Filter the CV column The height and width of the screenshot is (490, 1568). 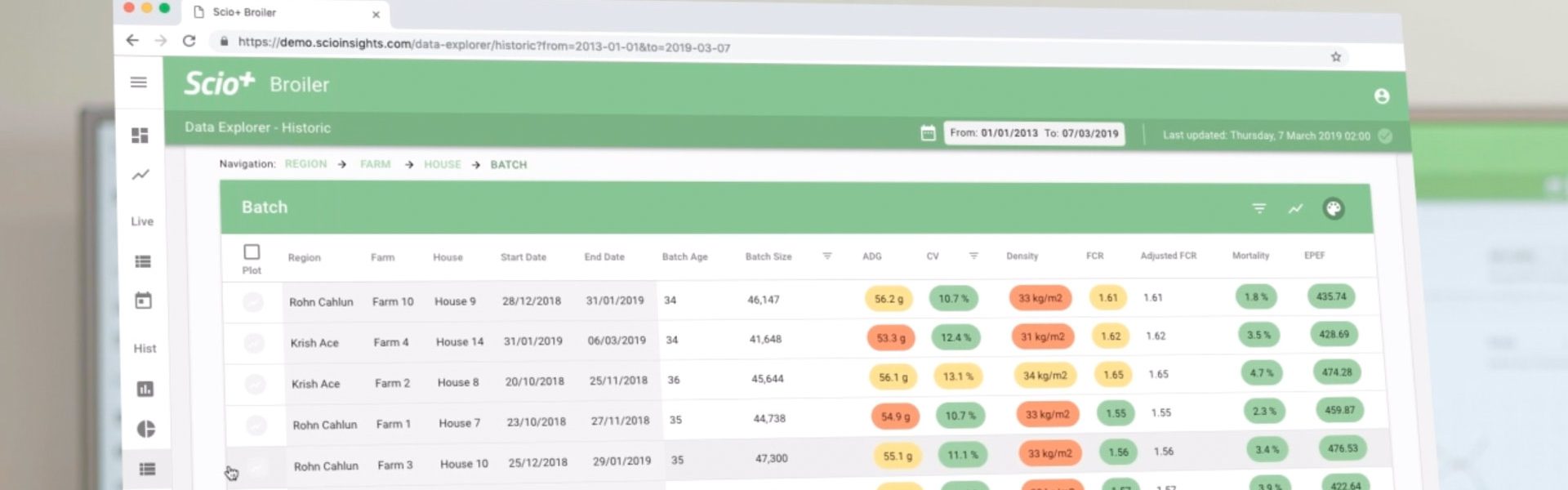click(x=973, y=256)
